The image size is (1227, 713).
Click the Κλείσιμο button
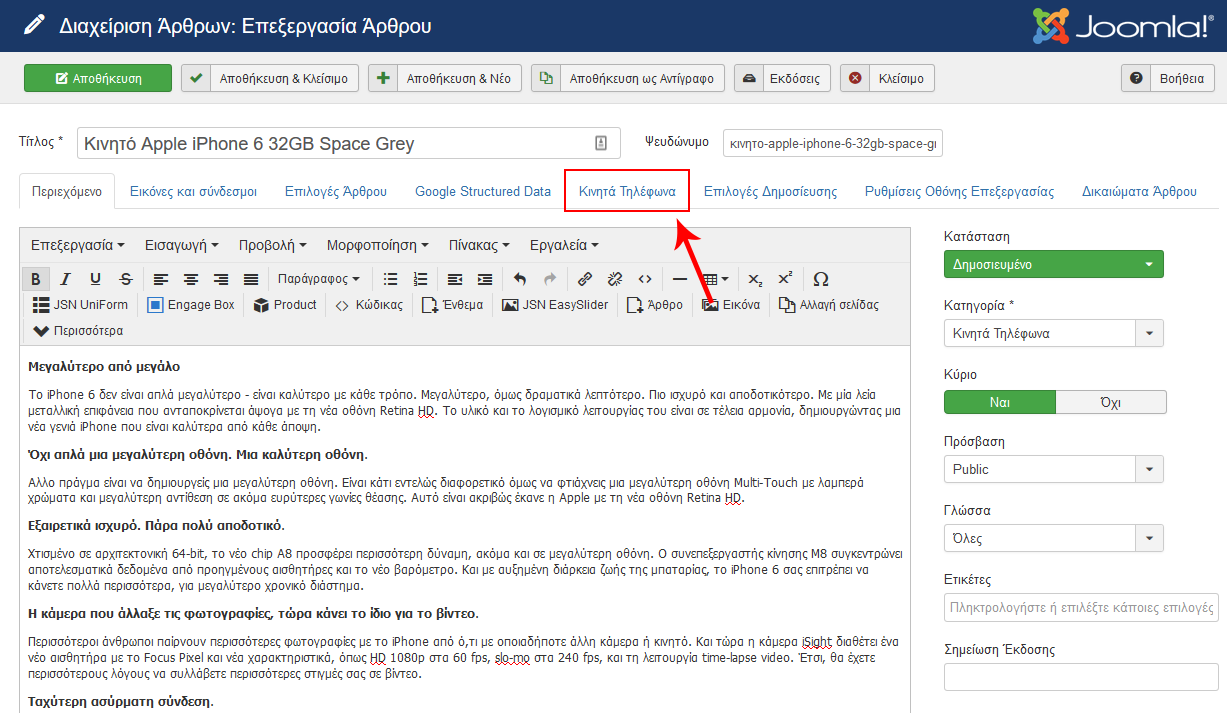[x=888, y=78]
